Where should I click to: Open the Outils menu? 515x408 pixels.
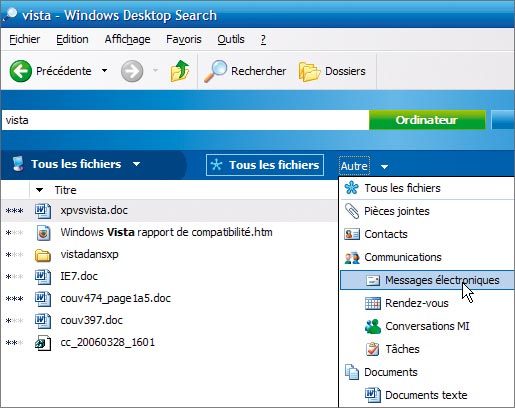[x=231, y=39]
